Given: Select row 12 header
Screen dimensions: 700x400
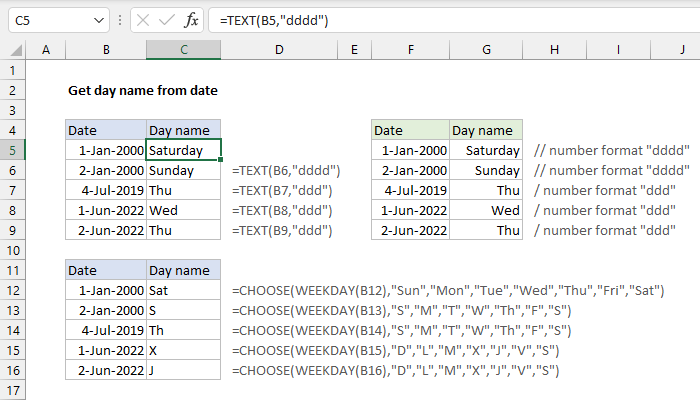Looking at the screenshot, I should tap(13, 290).
